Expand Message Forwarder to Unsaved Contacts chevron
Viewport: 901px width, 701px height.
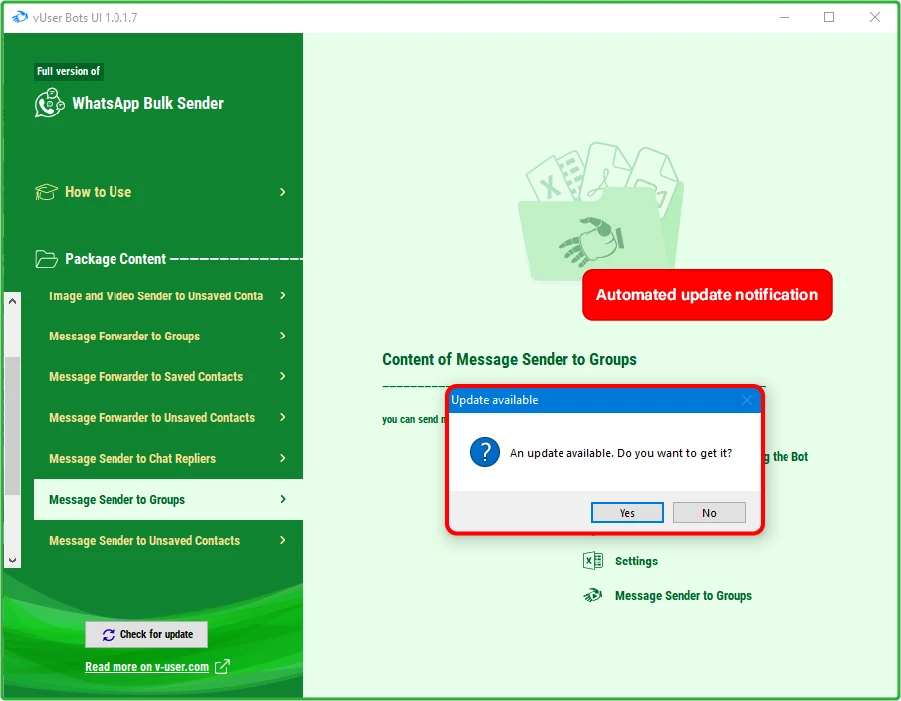pos(283,417)
